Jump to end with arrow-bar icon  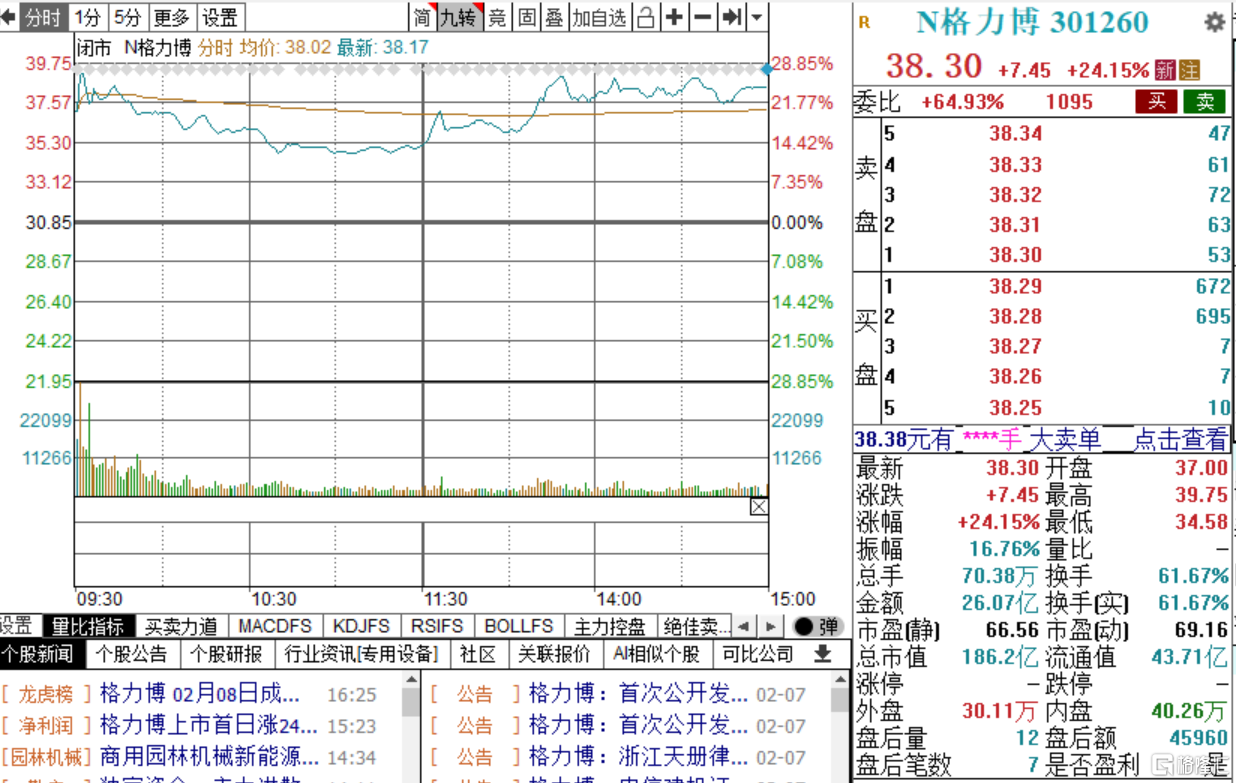pyautogui.click(x=732, y=17)
